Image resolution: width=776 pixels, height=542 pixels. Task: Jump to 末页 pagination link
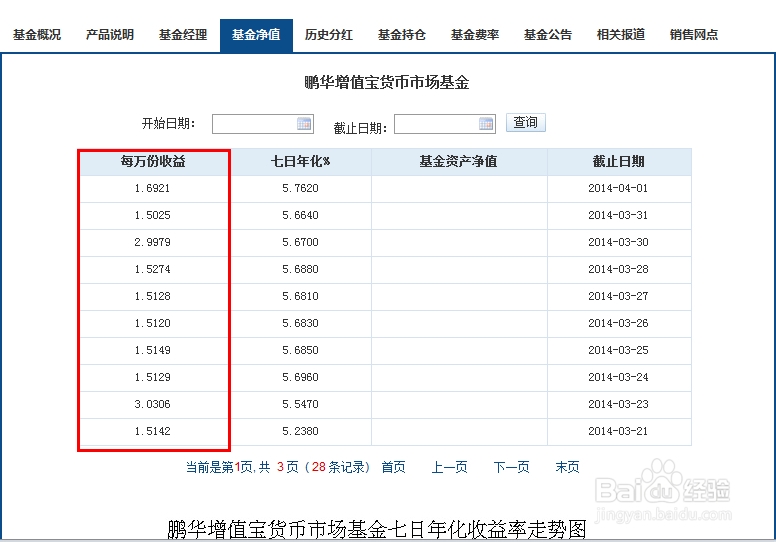pyautogui.click(x=567, y=467)
